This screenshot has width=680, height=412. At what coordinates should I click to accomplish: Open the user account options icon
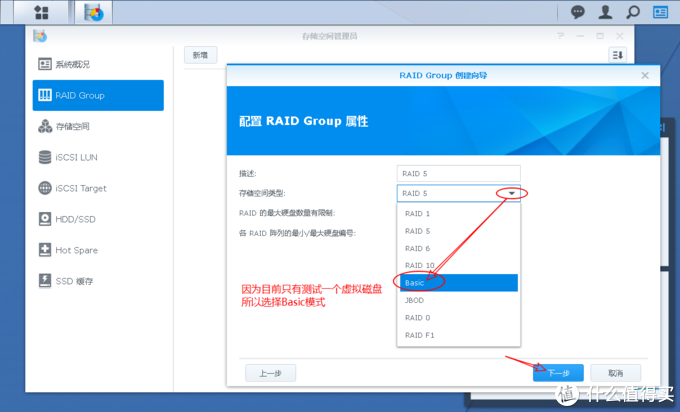(605, 13)
